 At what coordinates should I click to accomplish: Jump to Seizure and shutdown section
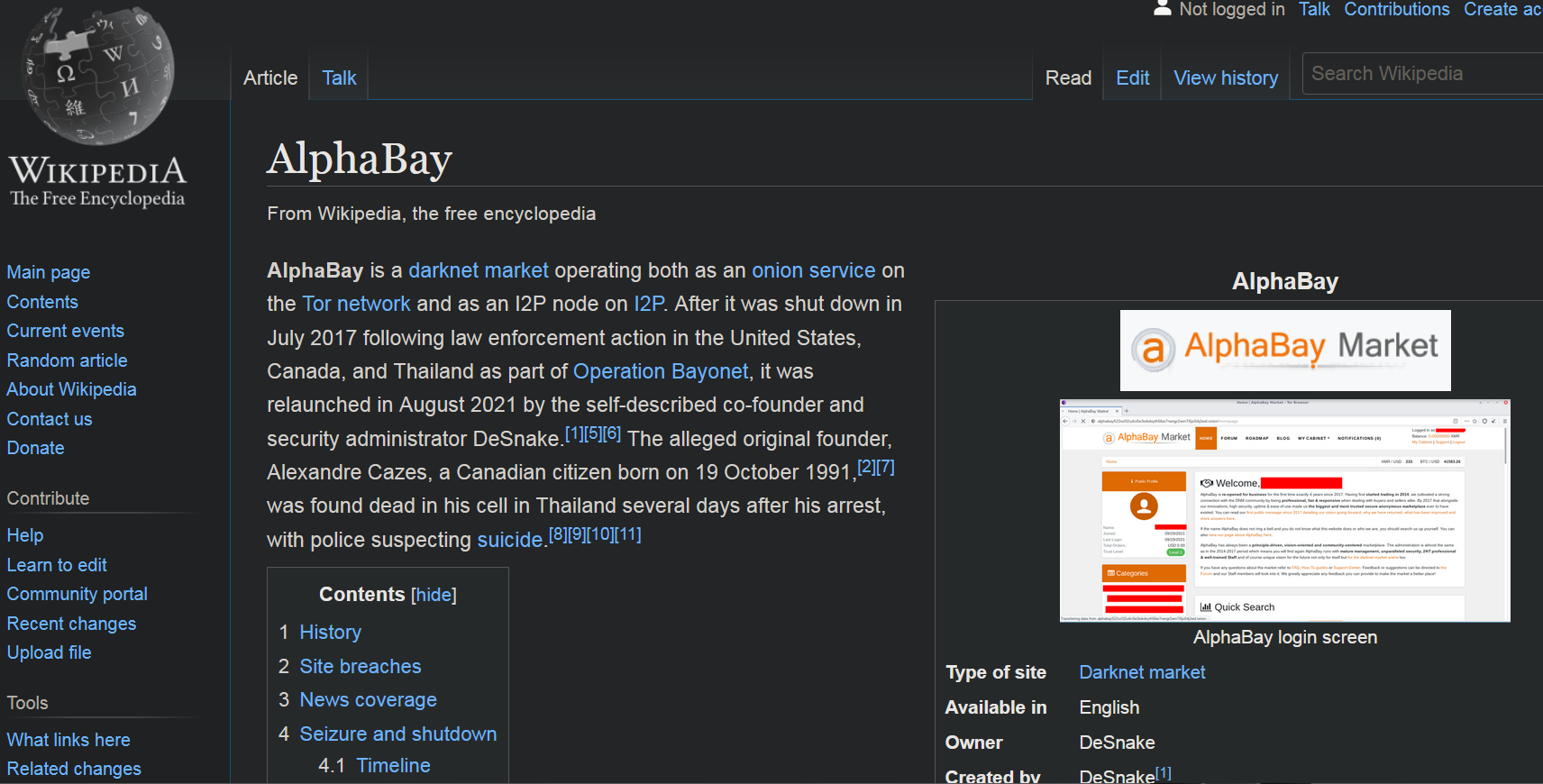point(397,734)
